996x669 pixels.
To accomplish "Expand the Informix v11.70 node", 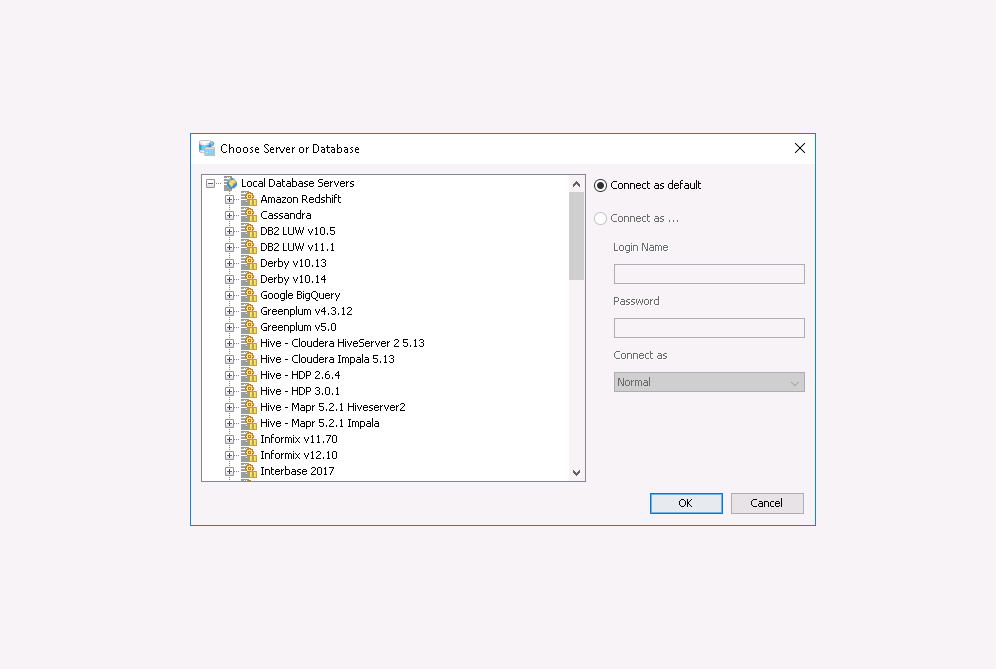I will click(229, 440).
